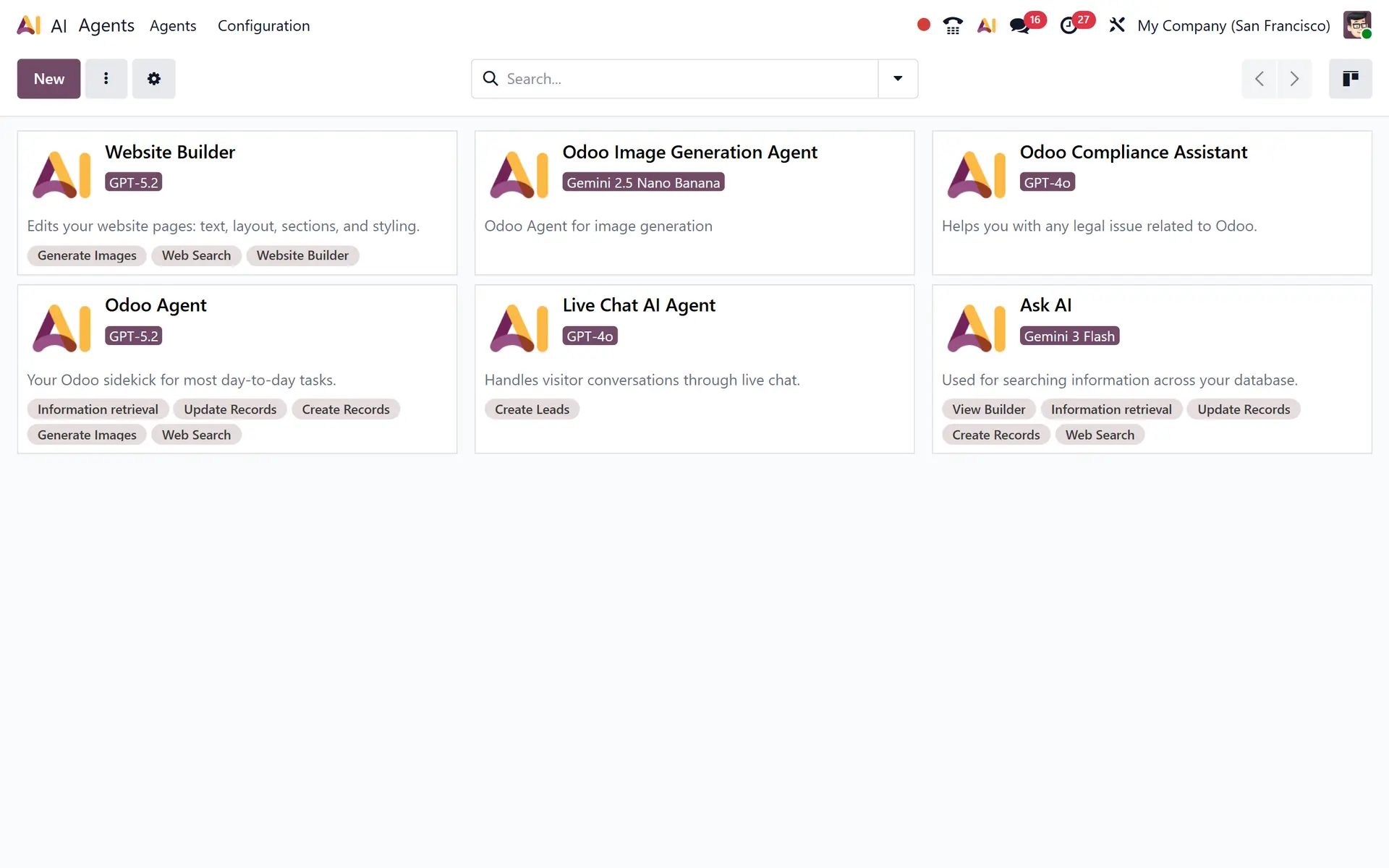Click 'Used for searching information' description
This screenshot has width=1389, height=868.
pos(1119,380)
